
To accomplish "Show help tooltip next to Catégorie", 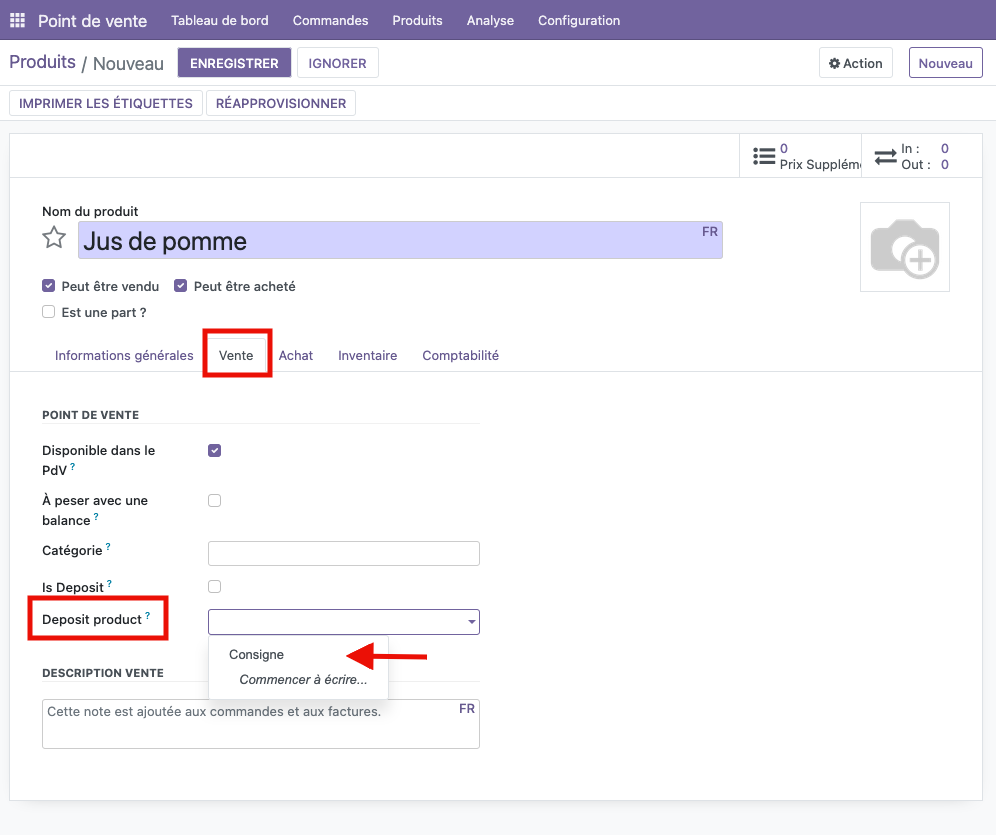I will [x=108, y=547].
